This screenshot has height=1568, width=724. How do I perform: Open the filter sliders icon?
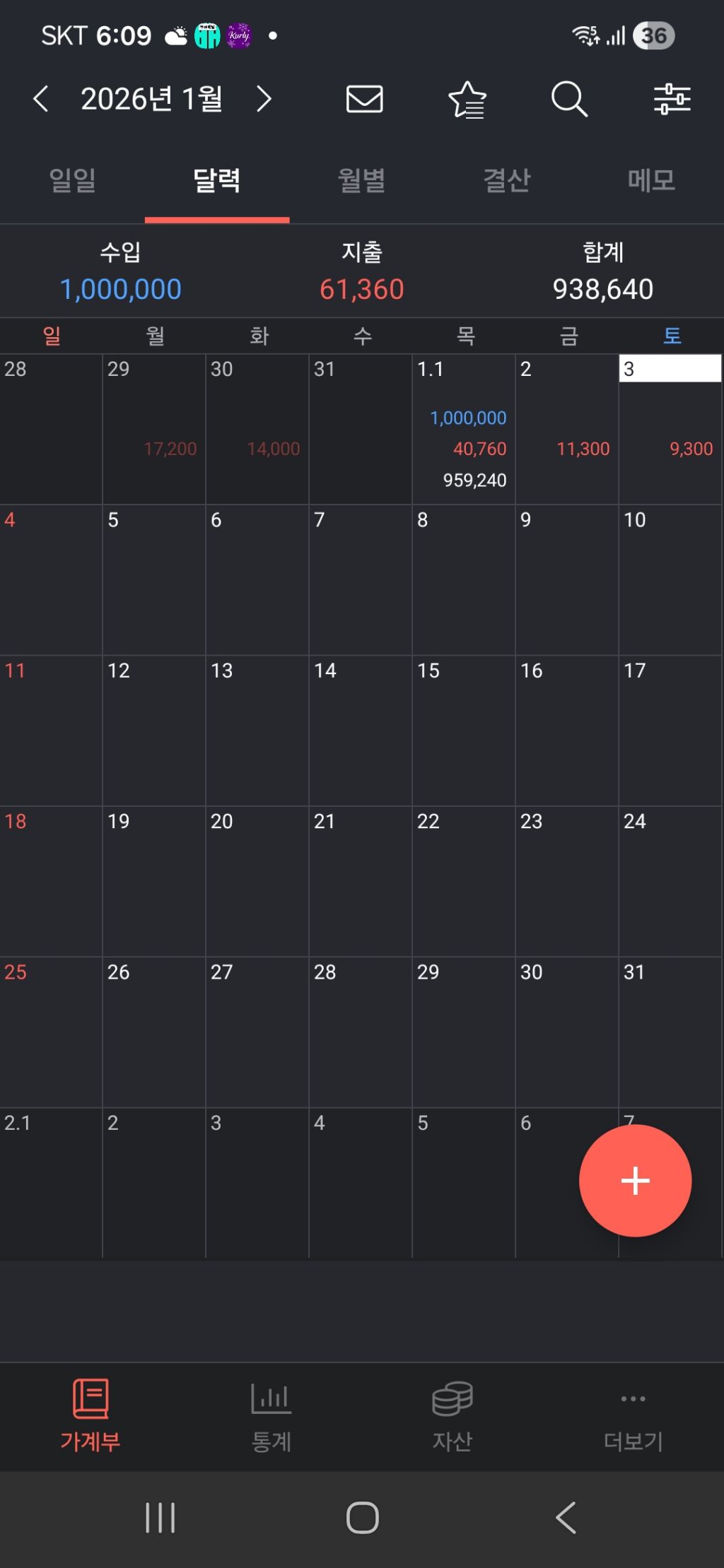click(672, 99)
